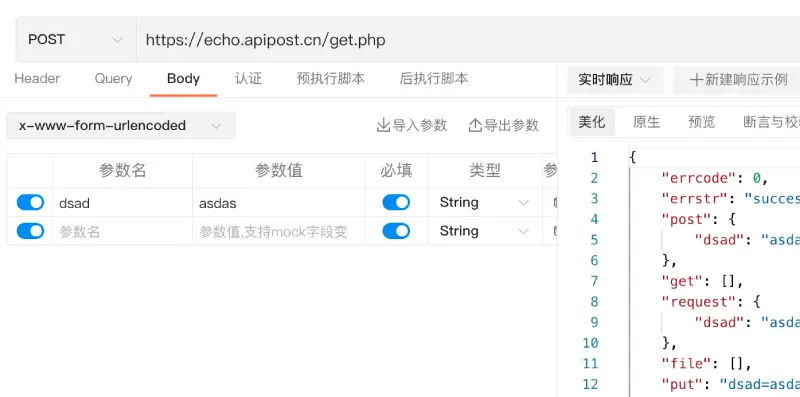Disable the dsad parameter row toggle
Image resolution: width=800 pixels, height=397 pixels.
[31, 203]
